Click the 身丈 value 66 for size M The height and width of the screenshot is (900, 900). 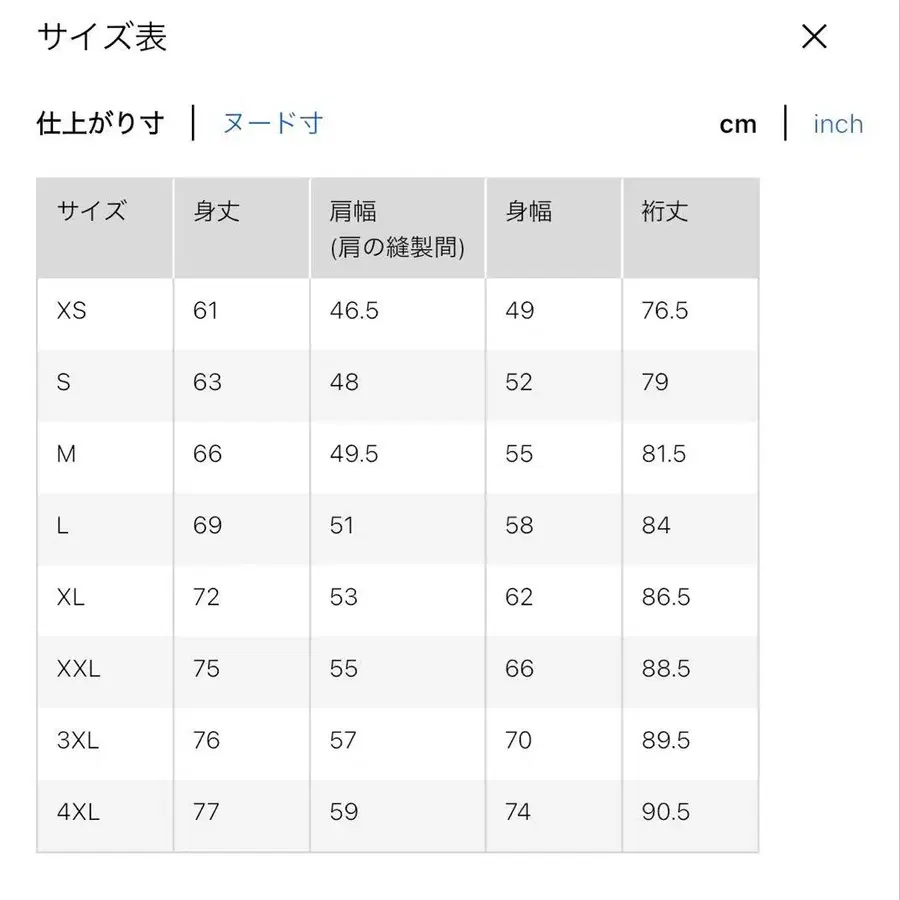(206, 455)
